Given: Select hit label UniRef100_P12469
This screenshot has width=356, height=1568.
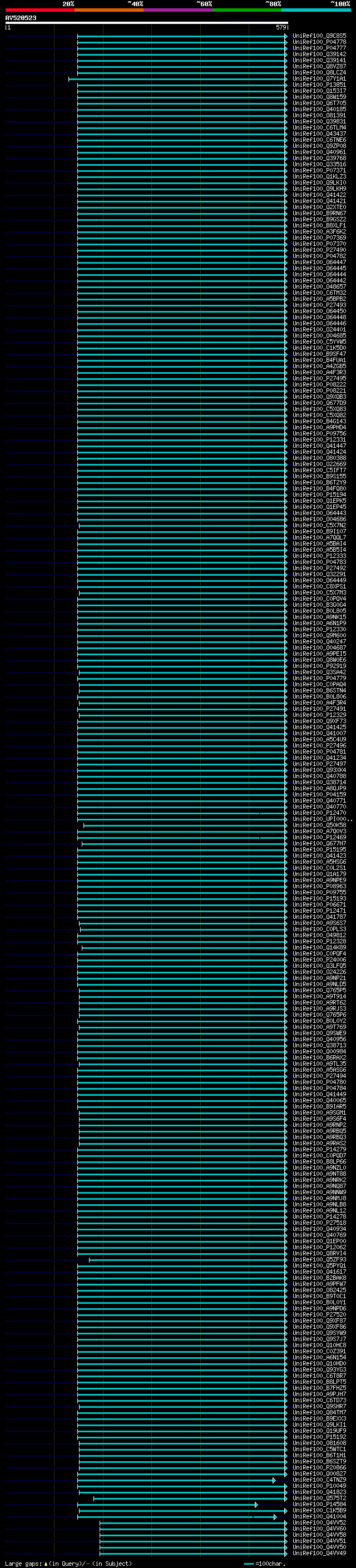Looking at the screenshot, I should 319,837.
